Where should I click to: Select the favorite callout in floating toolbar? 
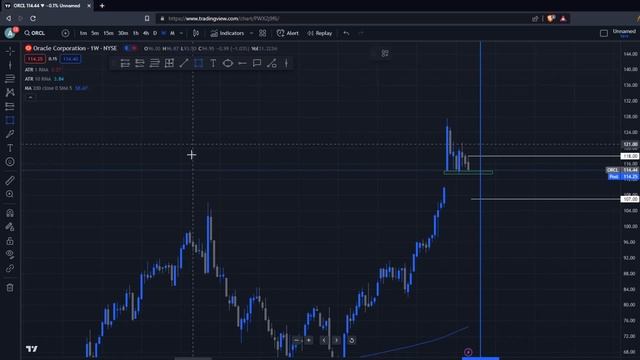point(257,63)
